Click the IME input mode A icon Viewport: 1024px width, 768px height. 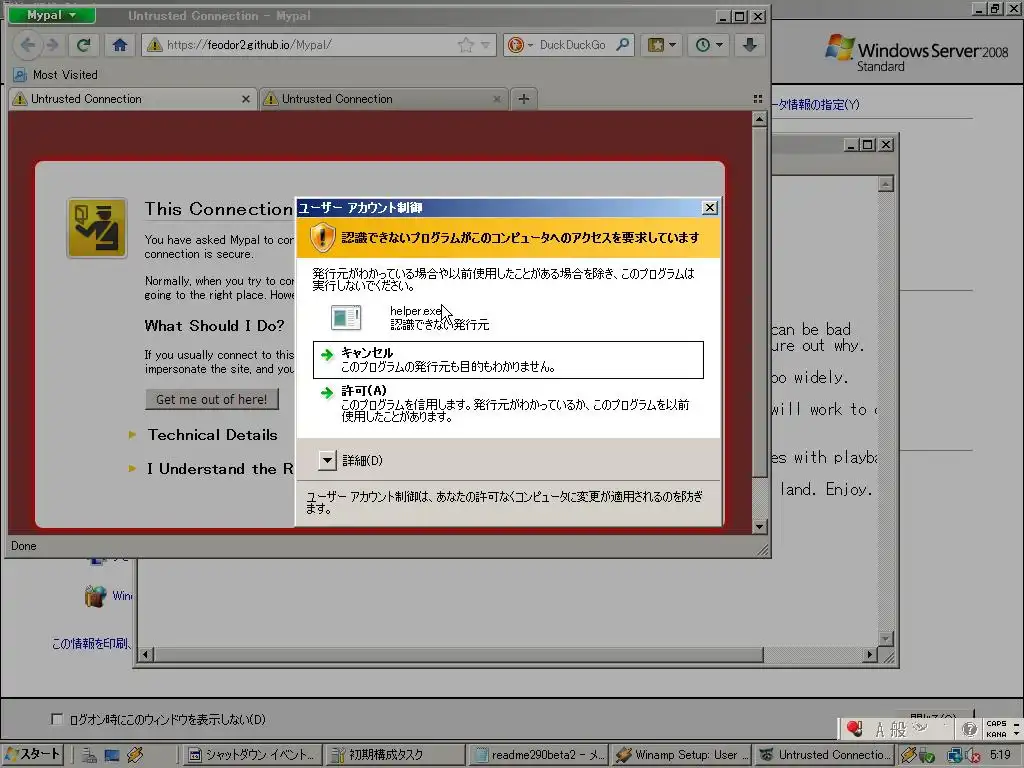pos(880,729)
